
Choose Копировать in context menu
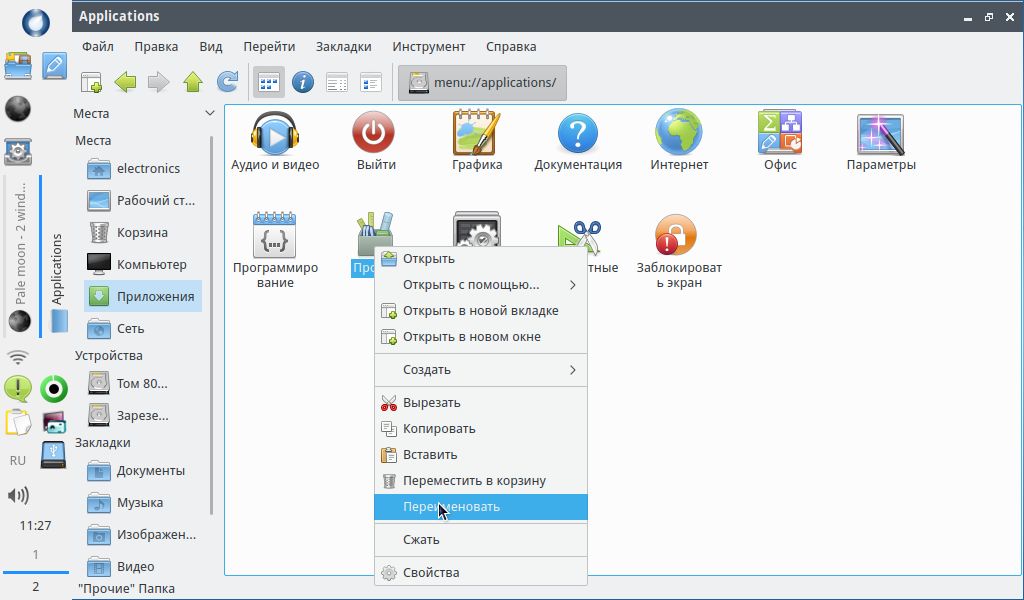481,429
